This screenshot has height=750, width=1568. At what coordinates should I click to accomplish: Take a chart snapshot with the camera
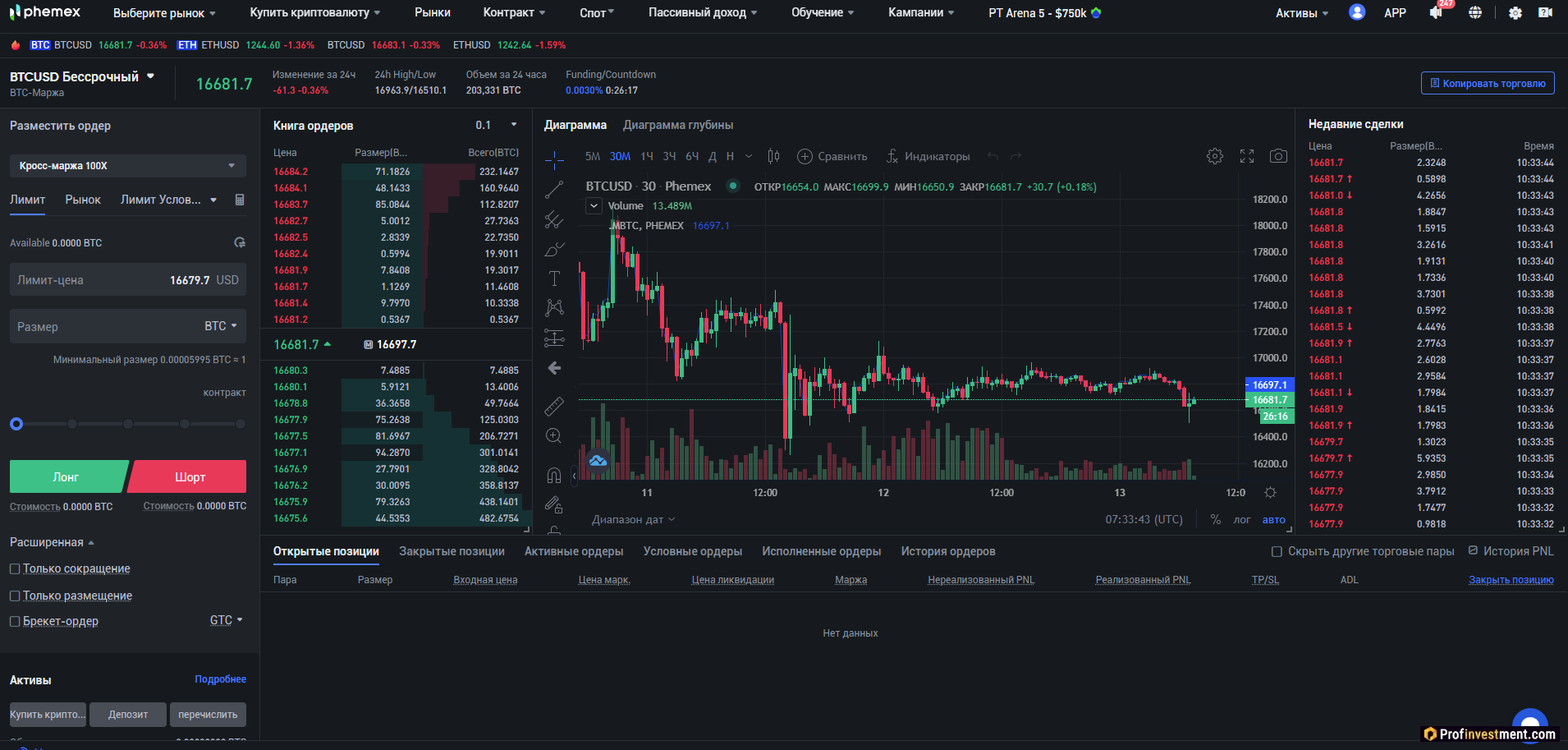tap(1278, 156)
